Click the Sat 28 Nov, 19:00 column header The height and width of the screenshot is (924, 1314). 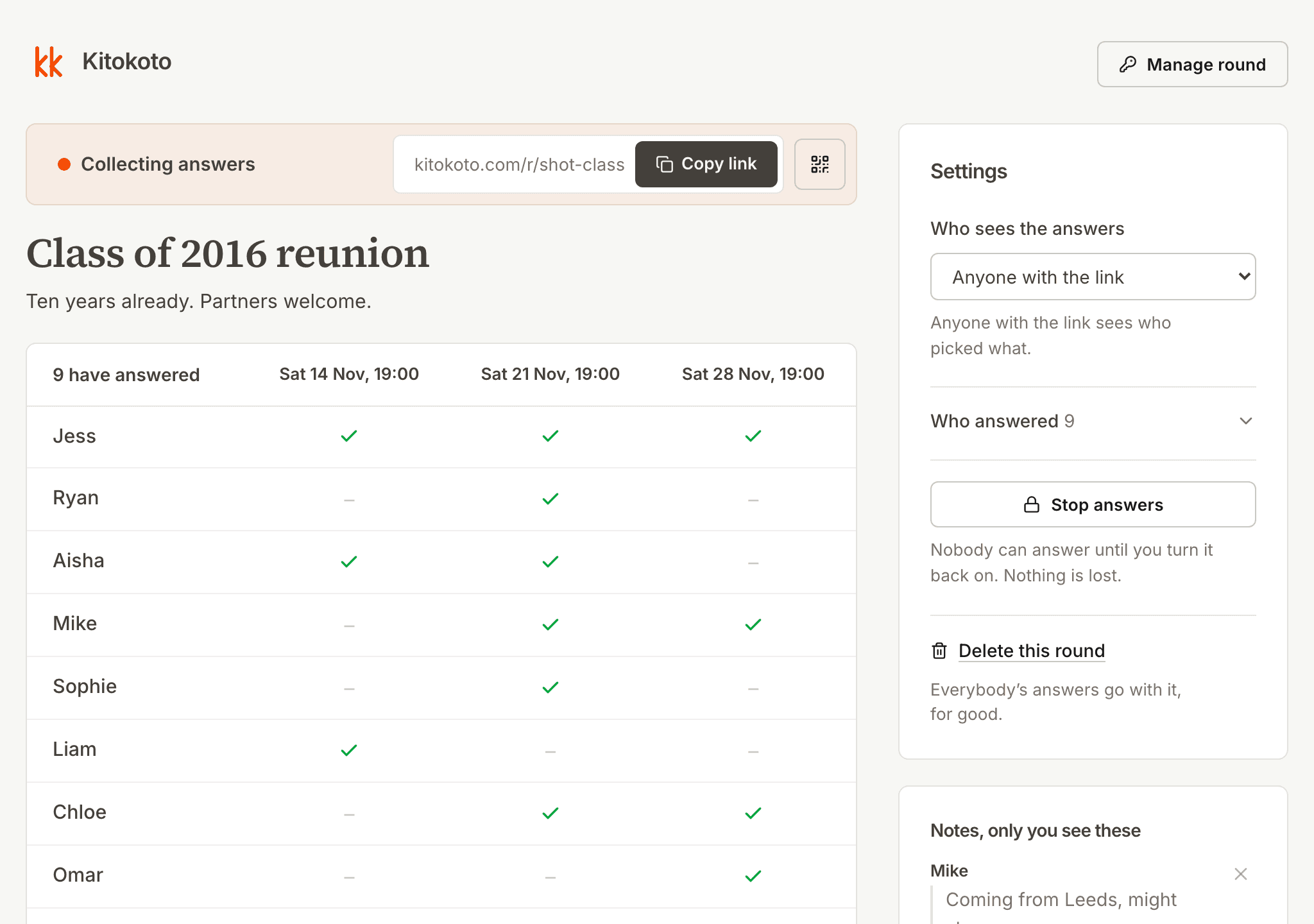pyautogui.click(x=753, y=374)
